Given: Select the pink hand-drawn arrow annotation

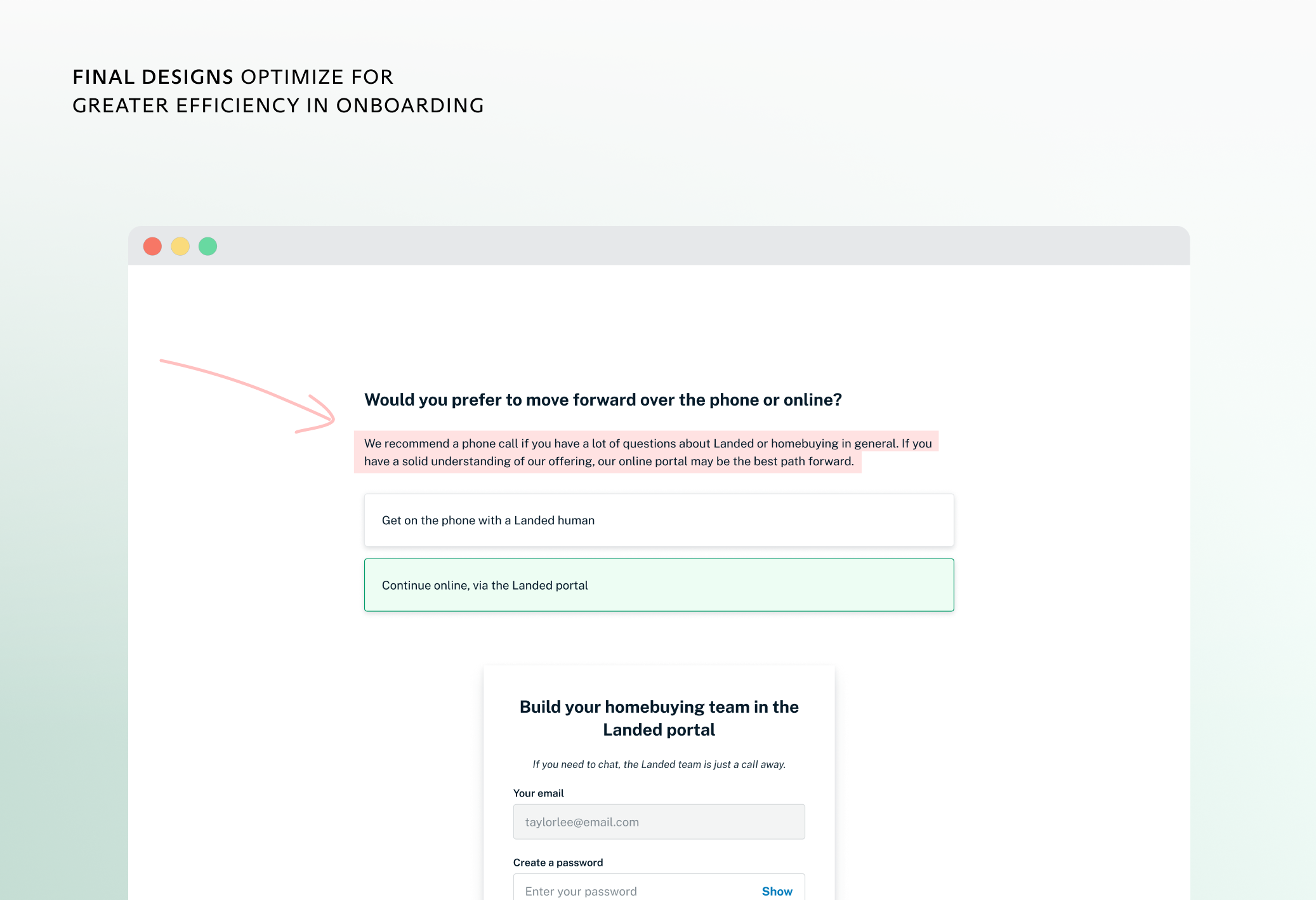Looking at the screenshot, I should point(247,396).
